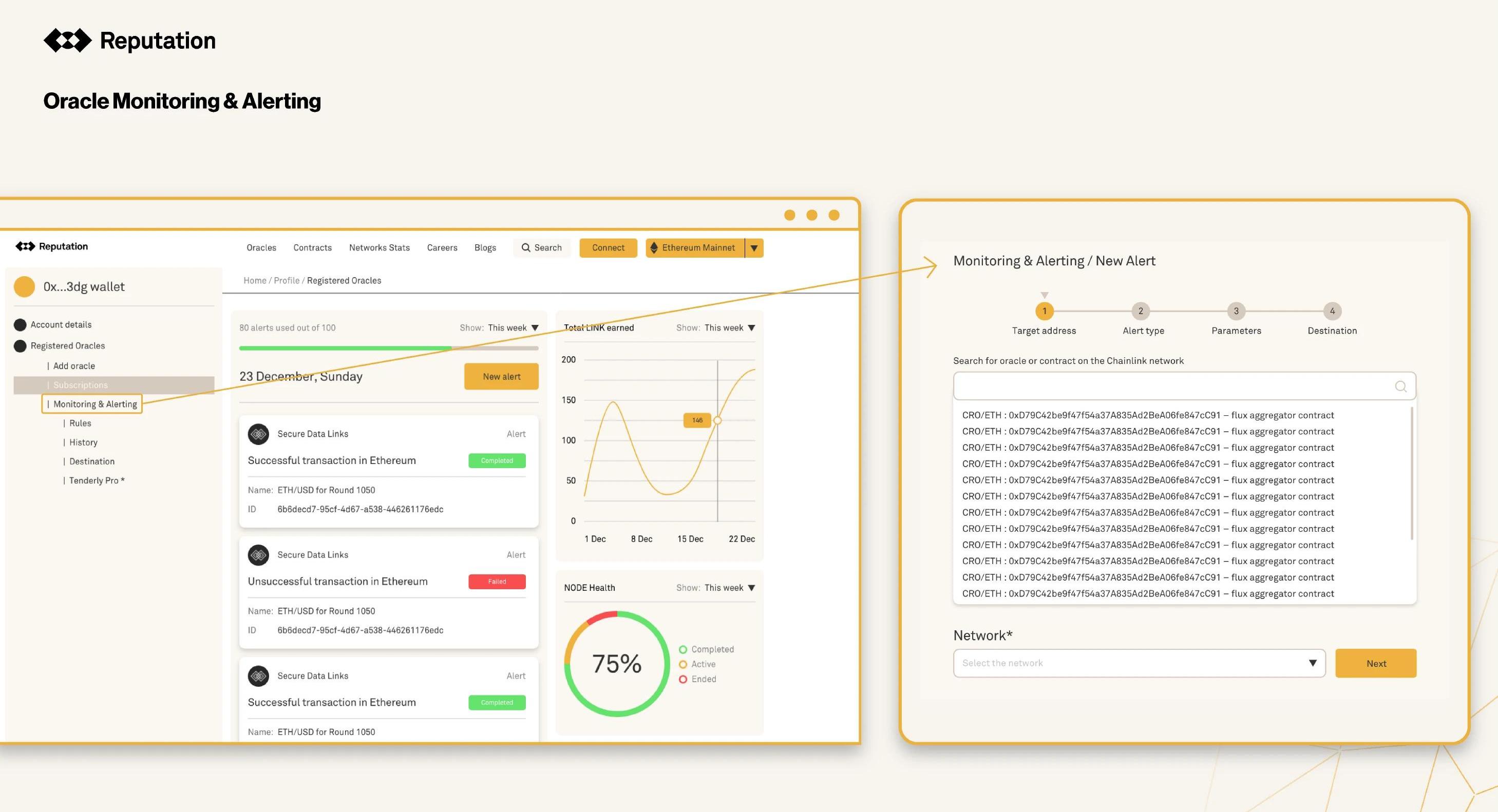
Task: Click the Registered Oracles breadcrumb
Action: [344, 281]
